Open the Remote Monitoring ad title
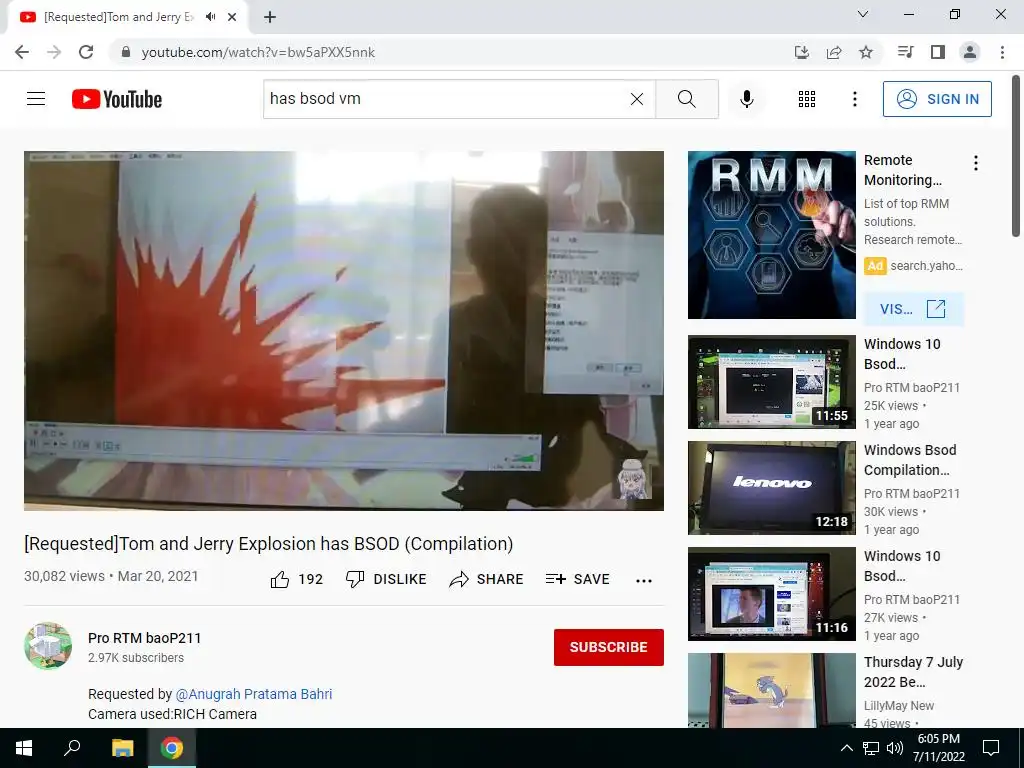Image resolution: width=1024 pixels, height=768 pixels. click(x=903, y=170)
